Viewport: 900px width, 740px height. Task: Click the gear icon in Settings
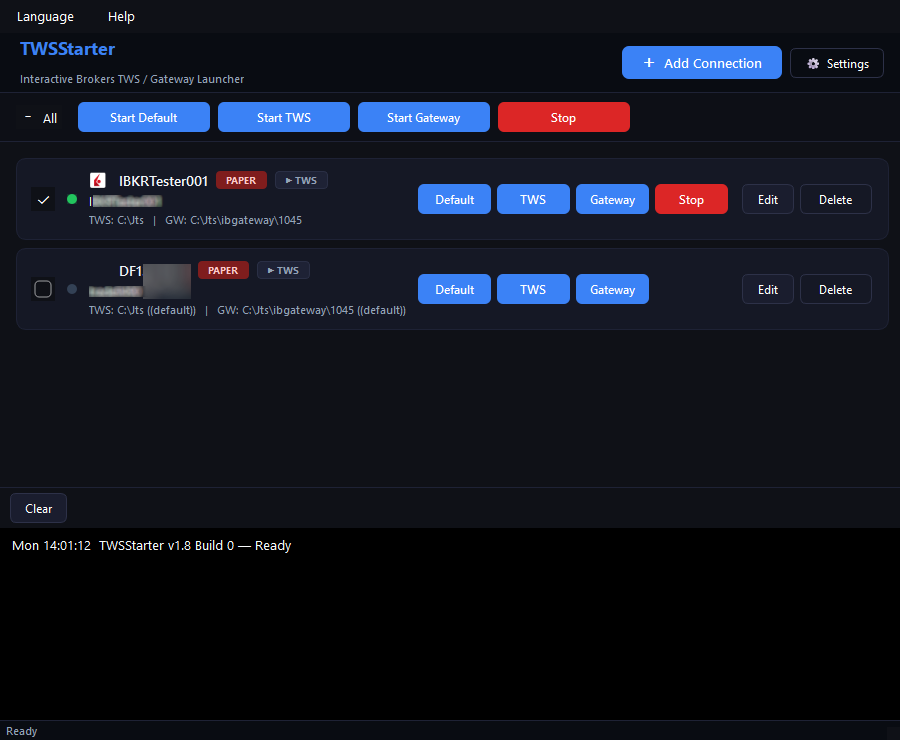pyautogui.click(x=813, y=64)
